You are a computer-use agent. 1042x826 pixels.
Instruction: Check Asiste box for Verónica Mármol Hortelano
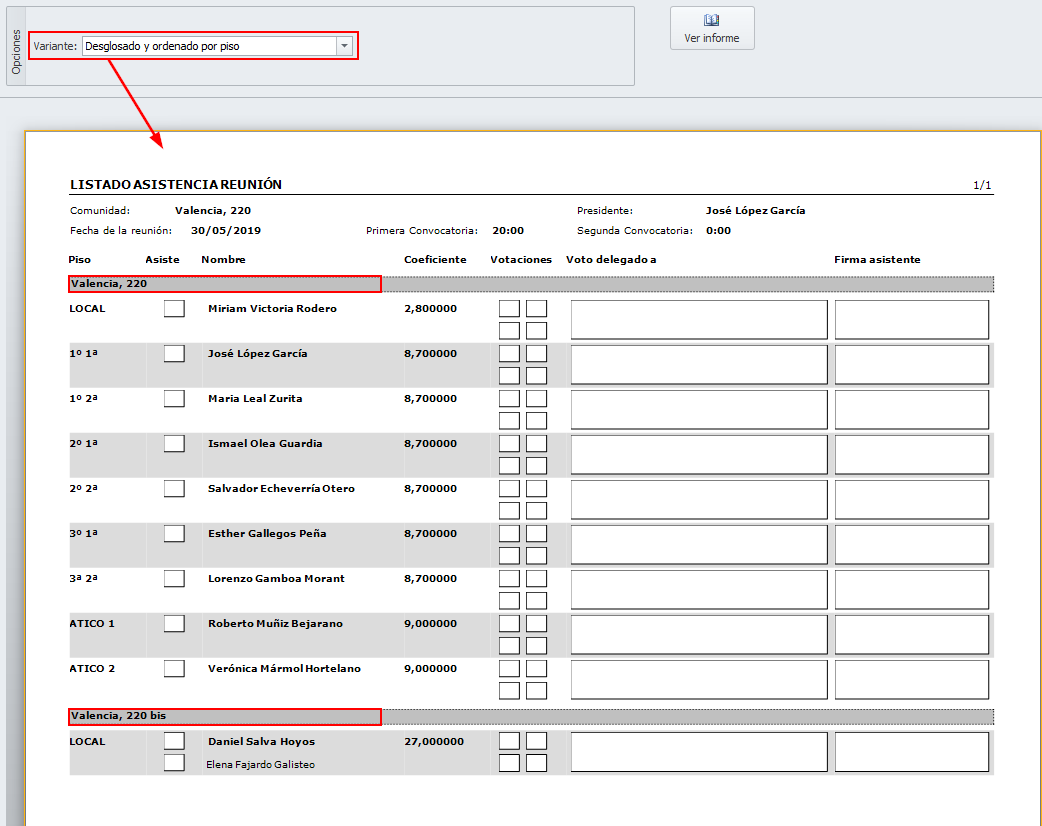pyautogui.click(x=174, y=668)
